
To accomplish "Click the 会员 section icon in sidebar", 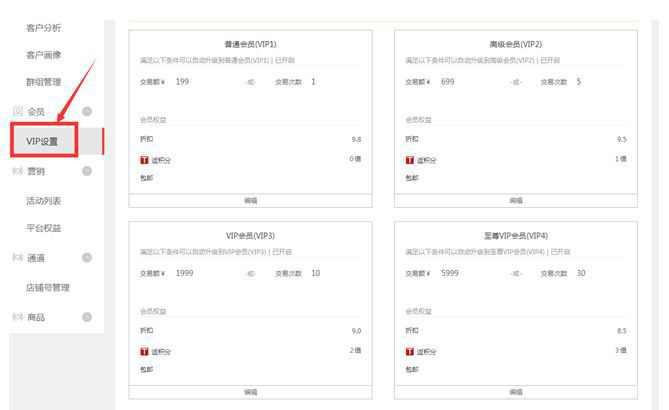I will (17, 111).
